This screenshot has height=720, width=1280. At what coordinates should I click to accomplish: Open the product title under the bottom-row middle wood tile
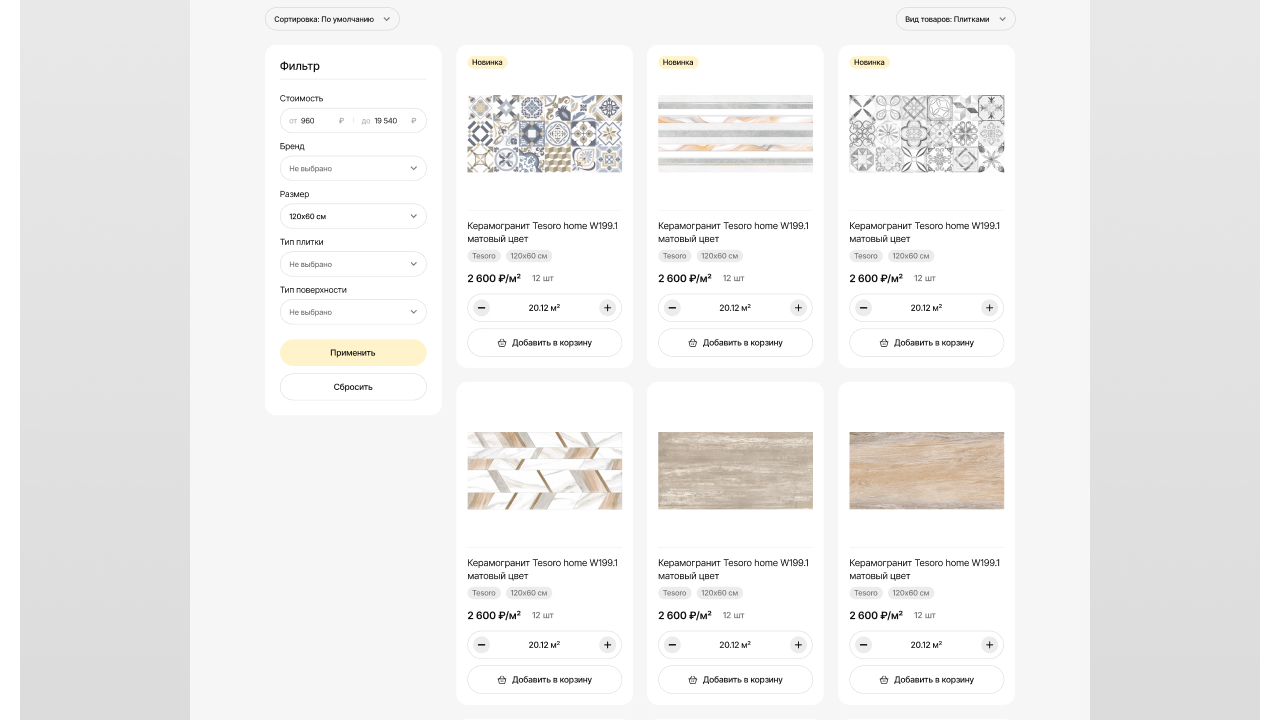[733, 569]
